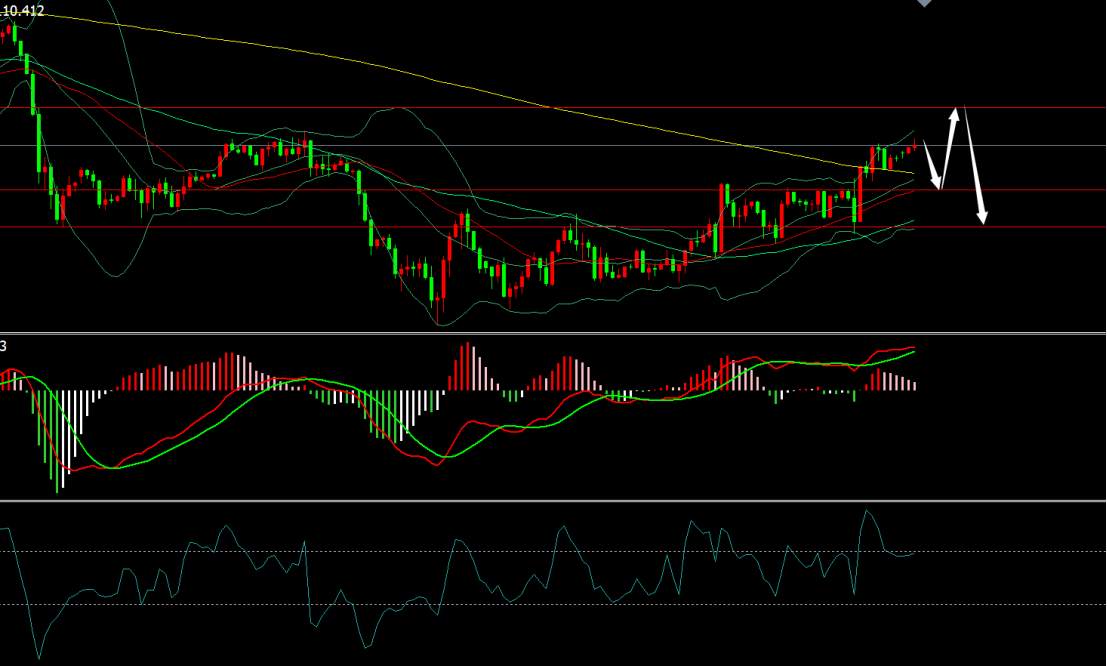Select the lowest red horizontal level line
This screenshot has height=666, width=1107.
[x=553, y=227]
